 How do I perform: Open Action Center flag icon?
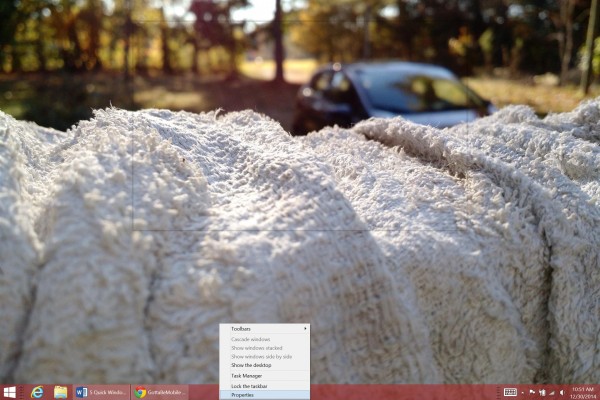(x=532, y=392)
